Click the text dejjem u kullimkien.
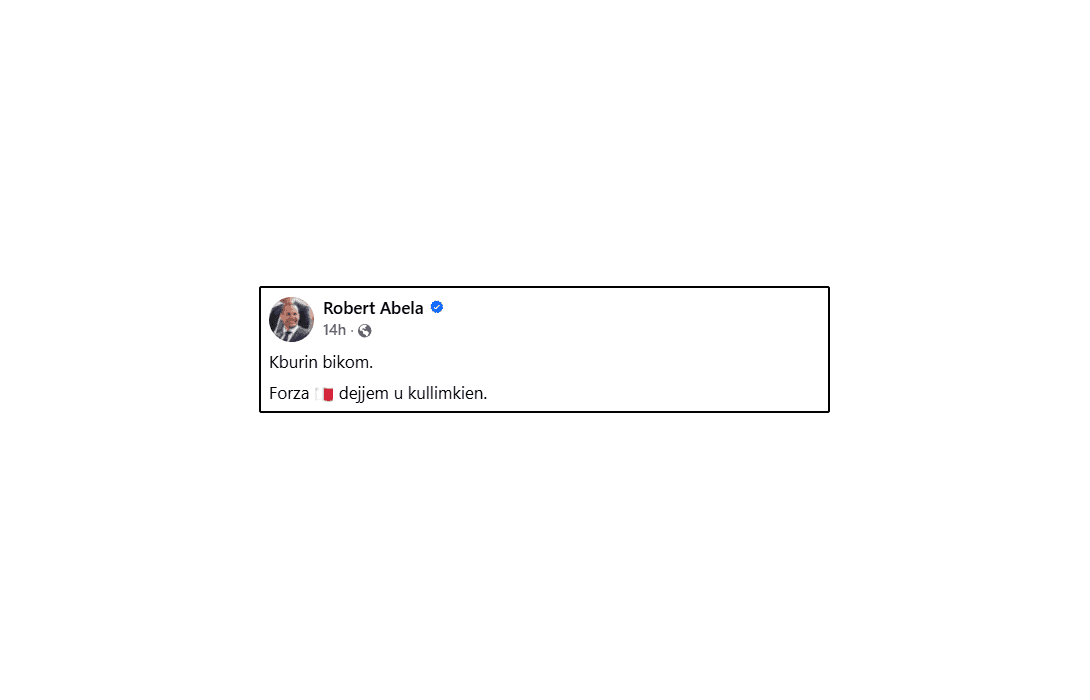 413,393
